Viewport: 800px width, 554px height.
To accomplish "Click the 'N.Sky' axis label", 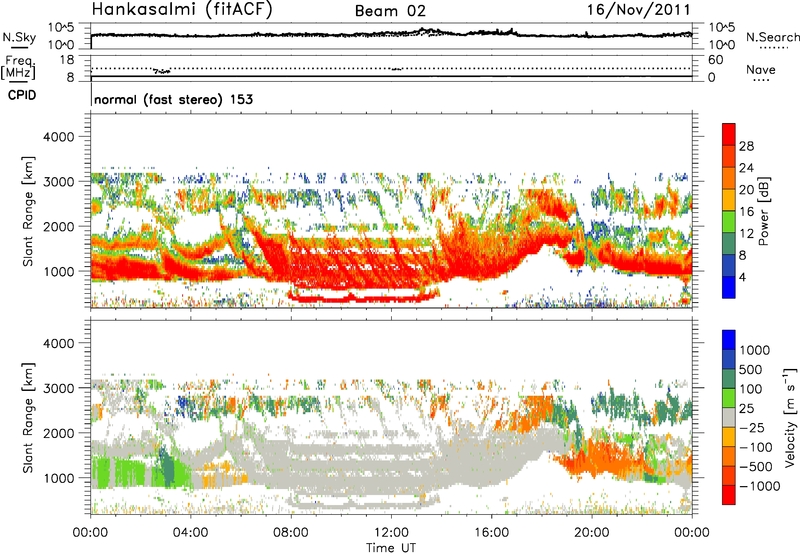I will 19,37.
